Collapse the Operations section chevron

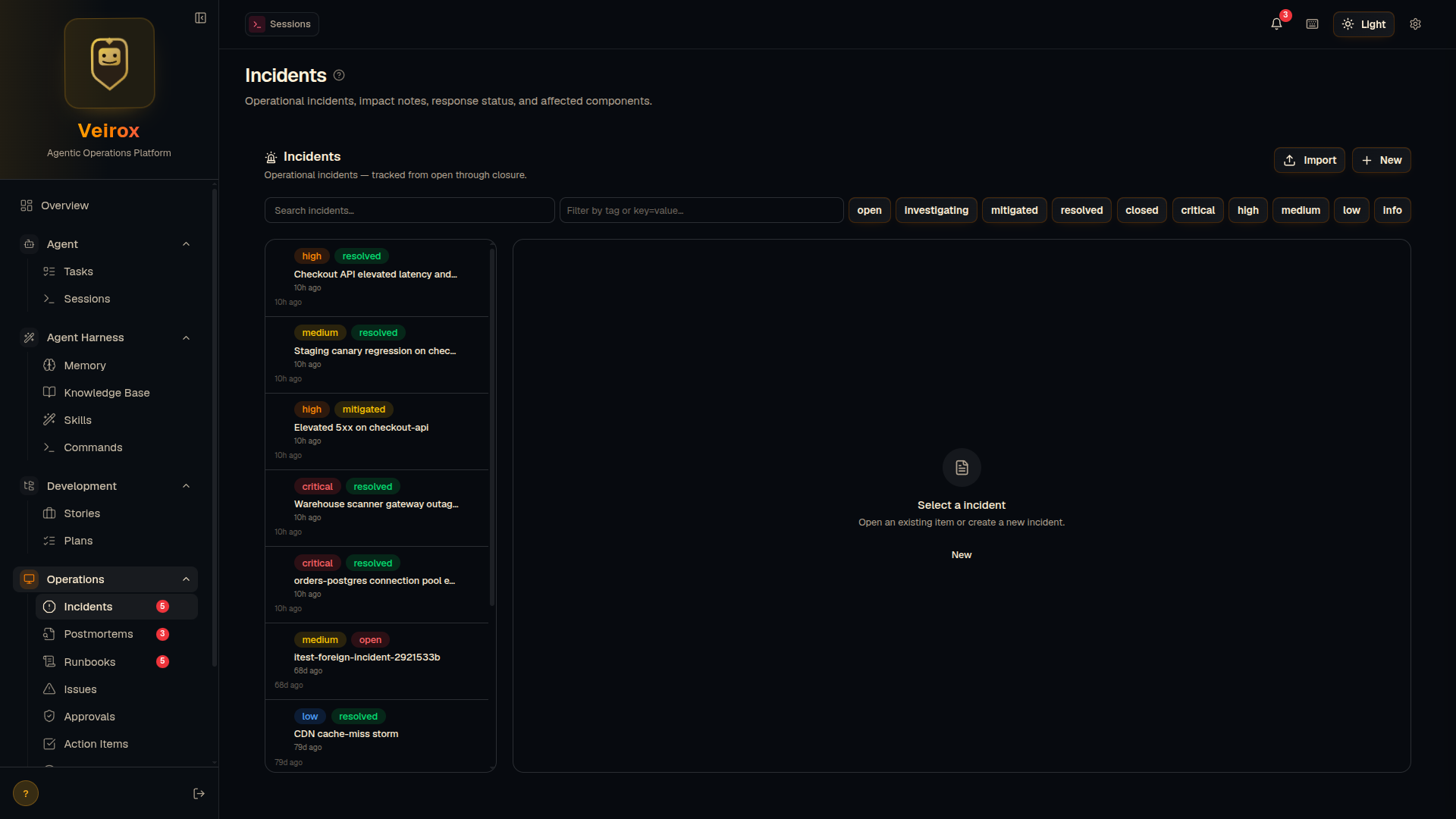[186, 579]
